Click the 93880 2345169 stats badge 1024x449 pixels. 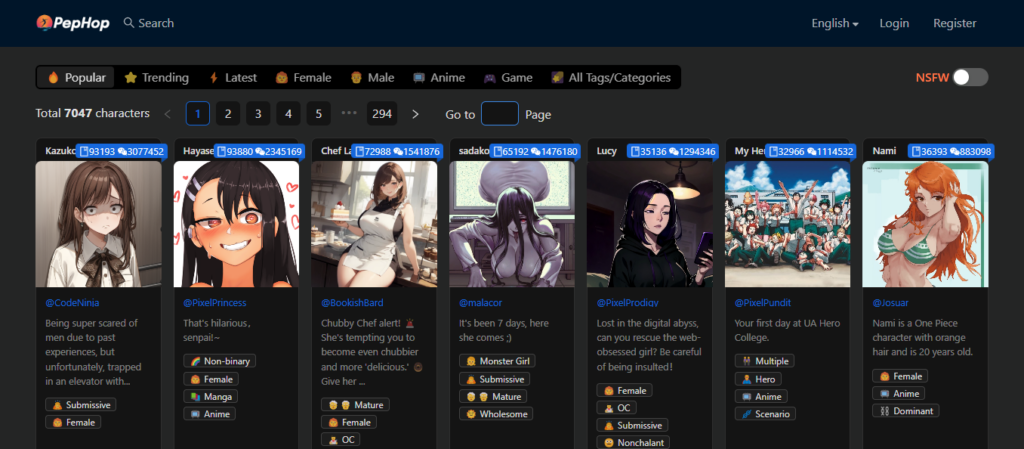pyautogui.click(x=259, y=151)
